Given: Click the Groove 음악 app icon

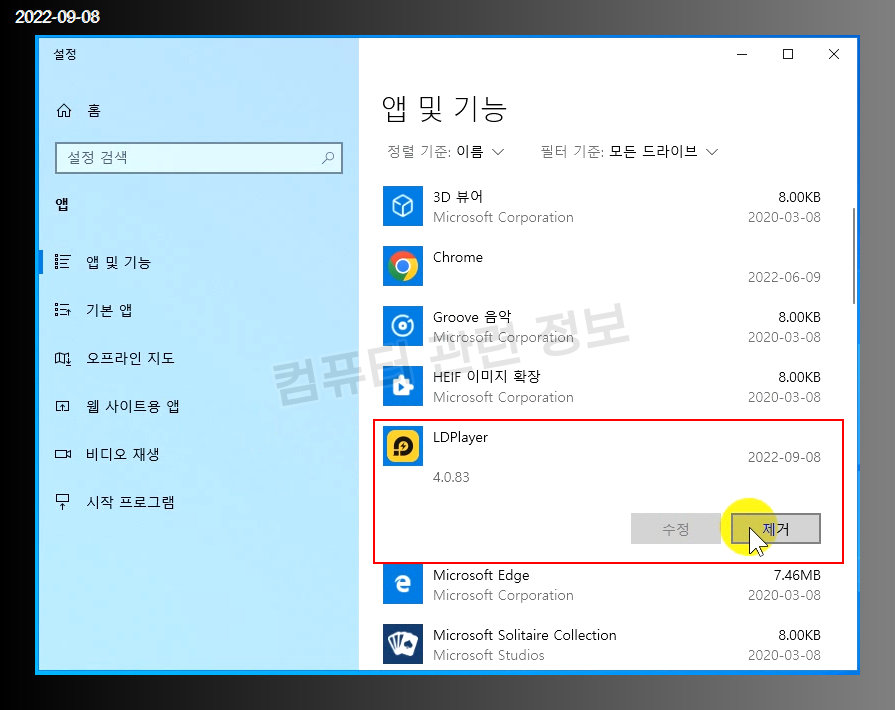Looking at the screenshot, I should (x=403, y=326).
